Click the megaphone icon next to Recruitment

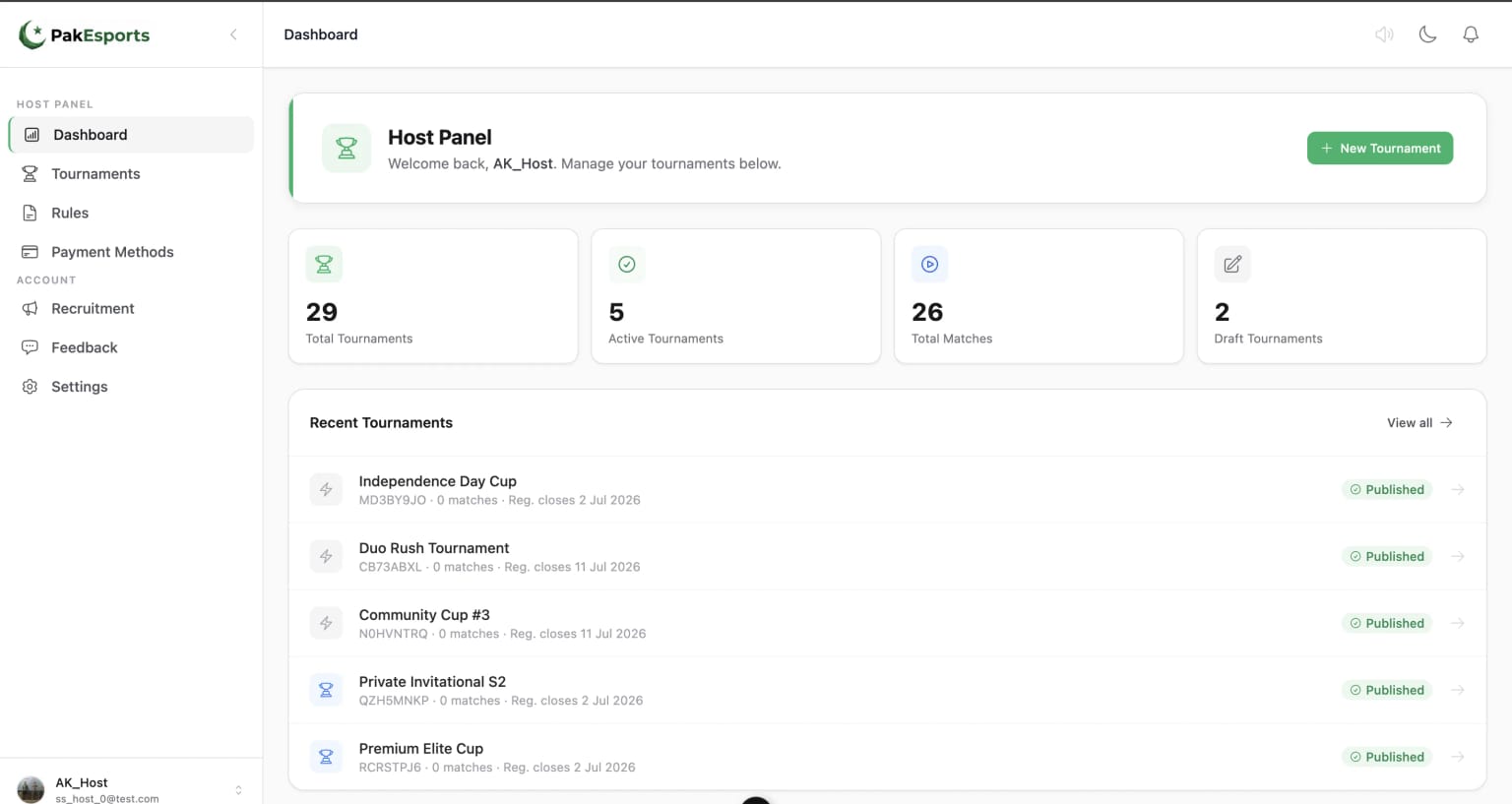pyautogui.click(x=30, y=308)
